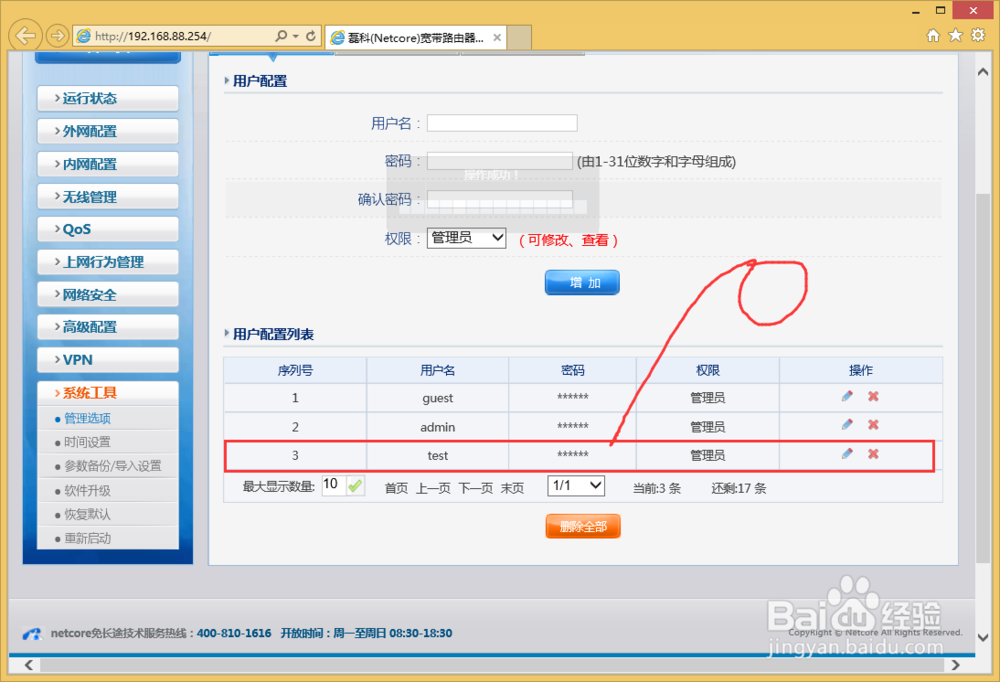Image resolution: width=1000 pixels, height=682 pixels.
Task: Open 恢复默认 submenu item
Action: [x=87, y=514]
